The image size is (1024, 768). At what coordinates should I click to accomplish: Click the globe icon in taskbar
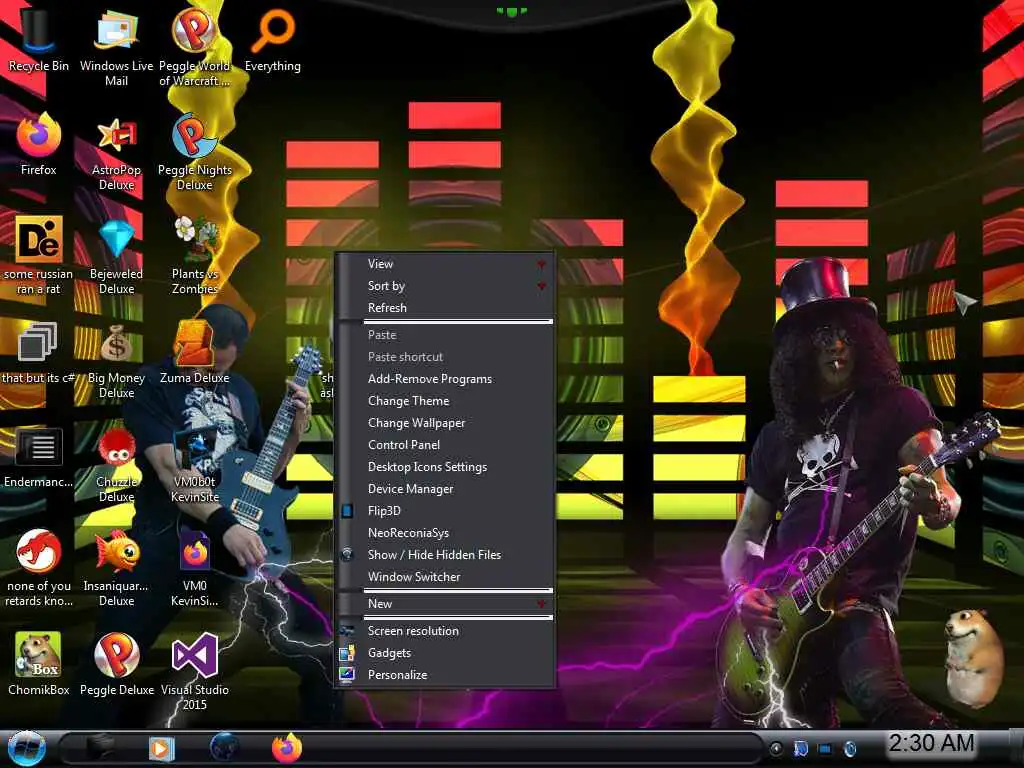coord(224,748)
